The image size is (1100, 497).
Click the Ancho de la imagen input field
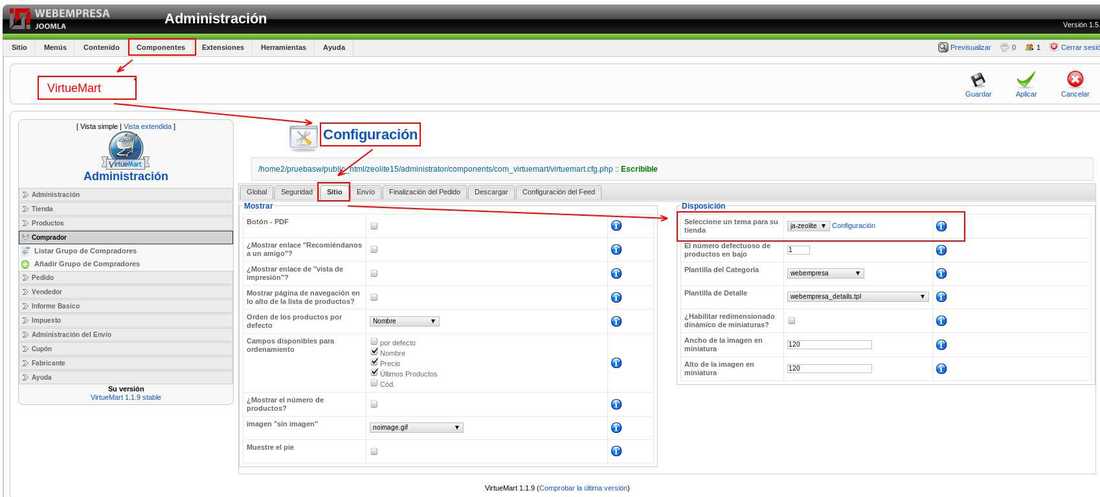[829, 345]
